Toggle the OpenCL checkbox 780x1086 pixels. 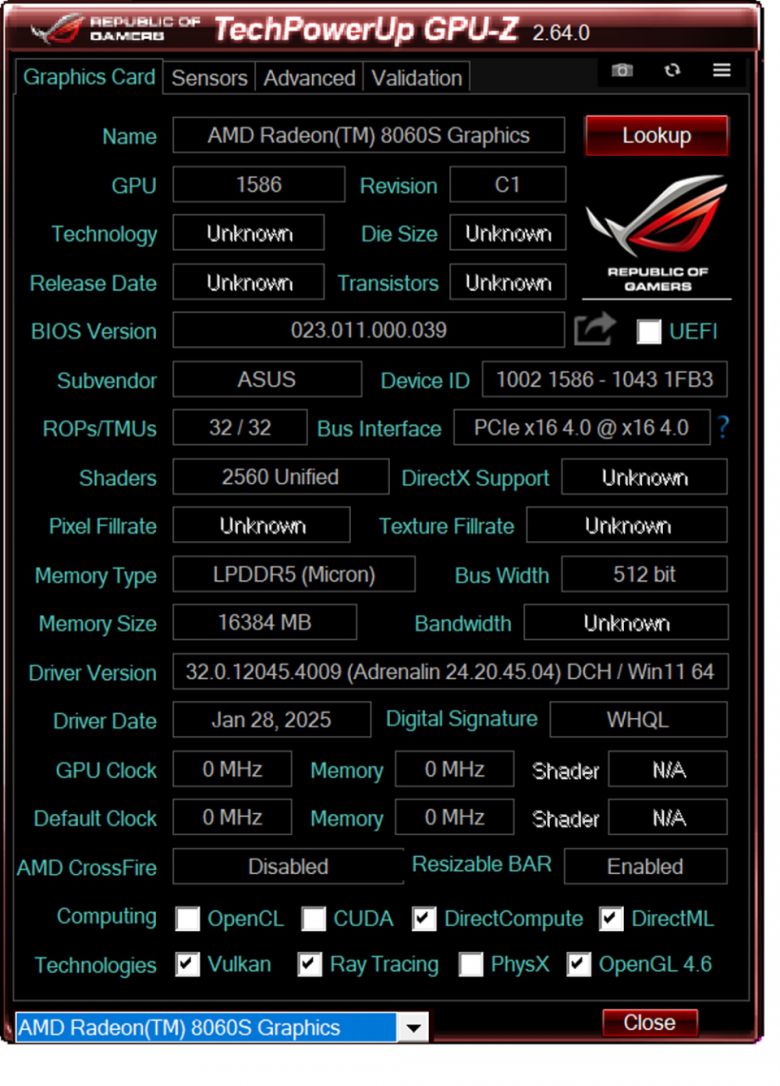click(x=188, y=918)
